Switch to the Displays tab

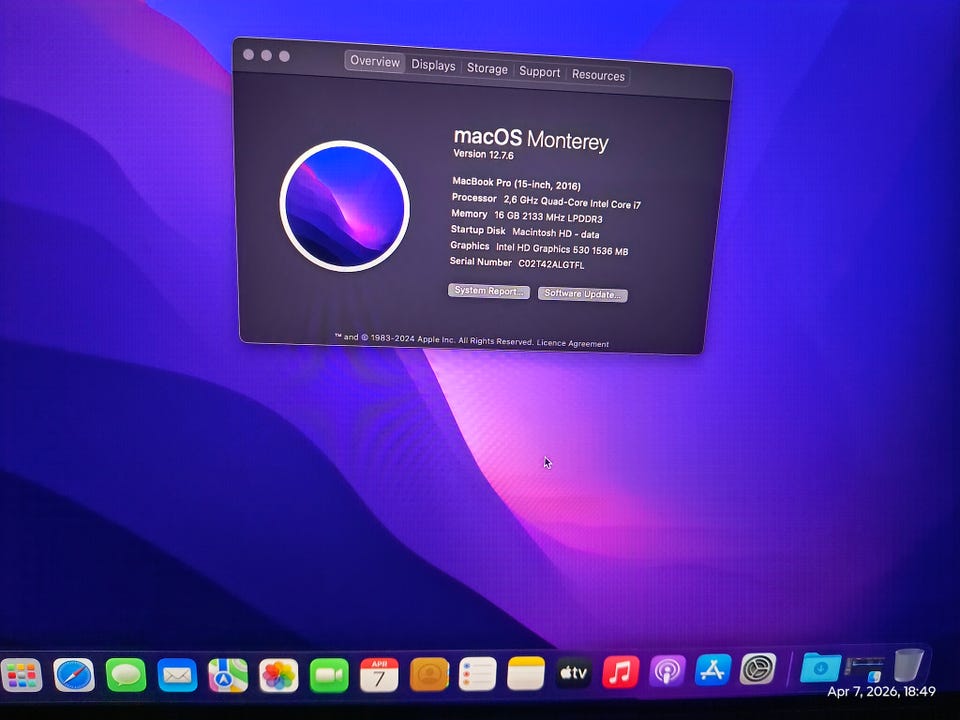coord(433,65)
